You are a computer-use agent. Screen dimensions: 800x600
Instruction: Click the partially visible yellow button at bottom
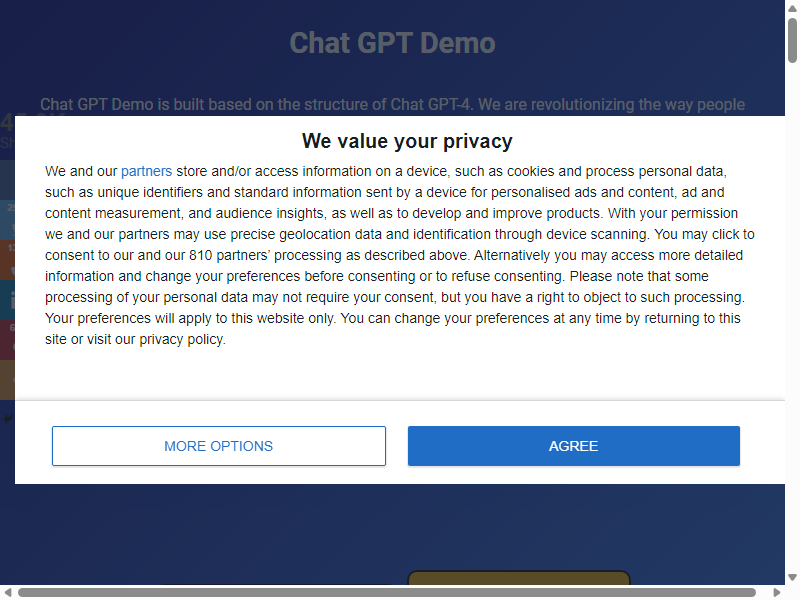(519, 578)
